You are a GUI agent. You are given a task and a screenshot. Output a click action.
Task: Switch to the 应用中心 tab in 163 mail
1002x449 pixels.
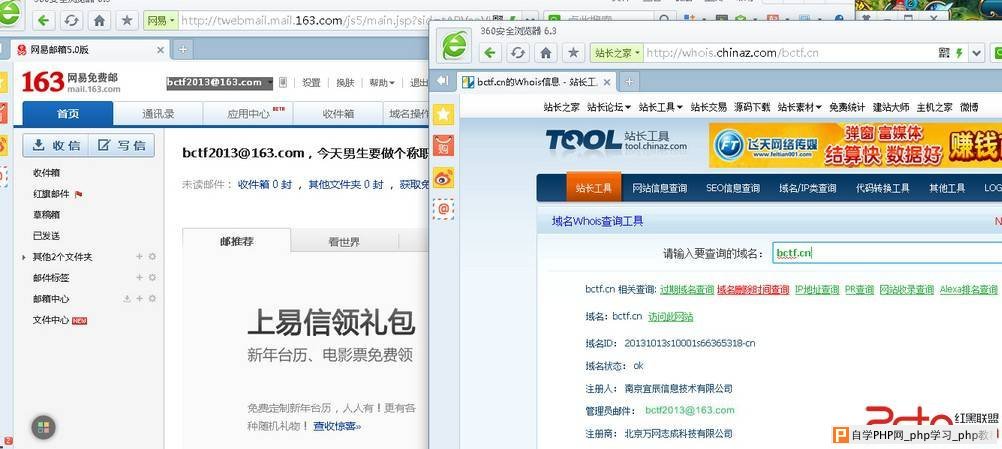(249, 114)
